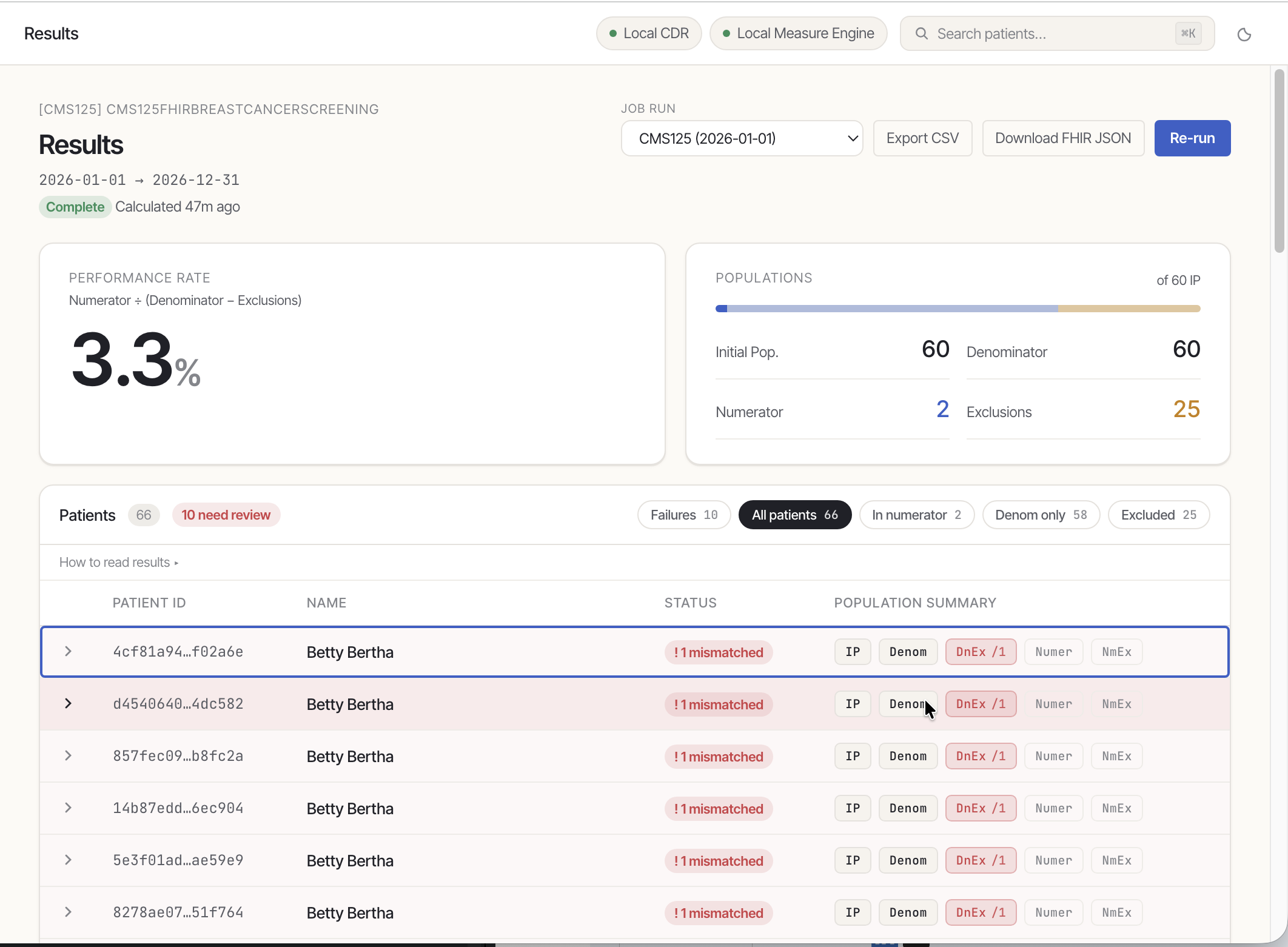Click Export CSV button
1288x947 pixels.
pos(922,138)
